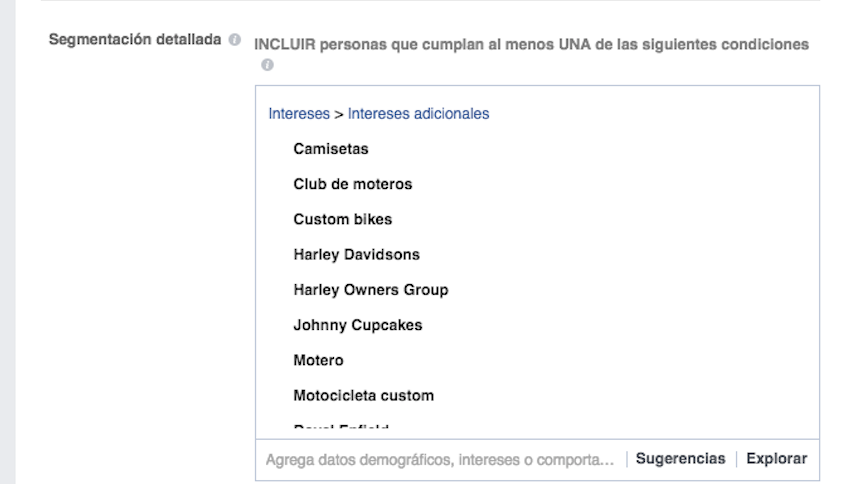
Task: Select the Harley Davidsons interest
Action: [356, 254]
